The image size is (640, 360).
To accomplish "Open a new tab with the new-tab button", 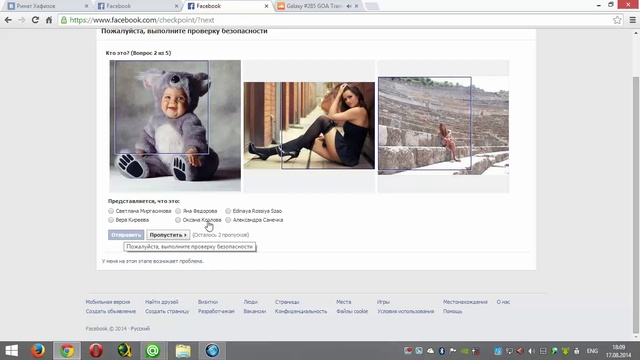I will point(371,6).
